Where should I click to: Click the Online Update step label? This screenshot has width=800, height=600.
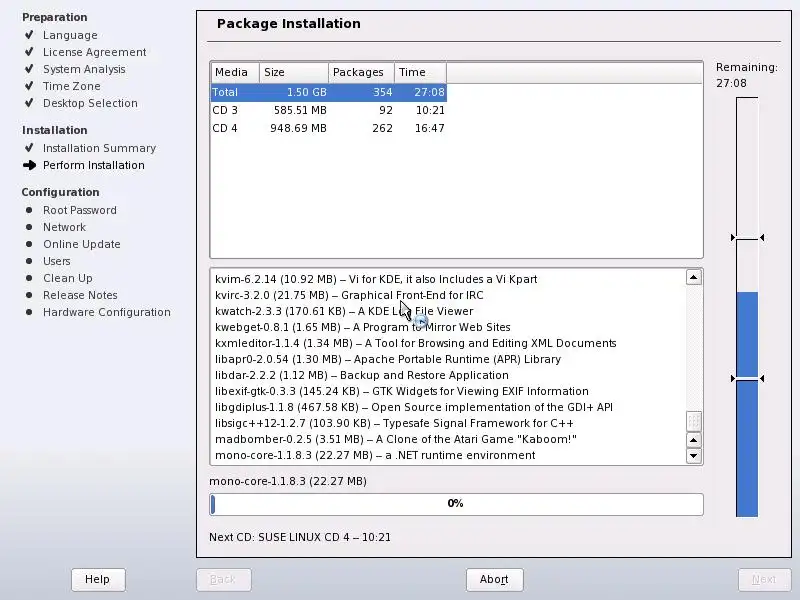(82, 244)
